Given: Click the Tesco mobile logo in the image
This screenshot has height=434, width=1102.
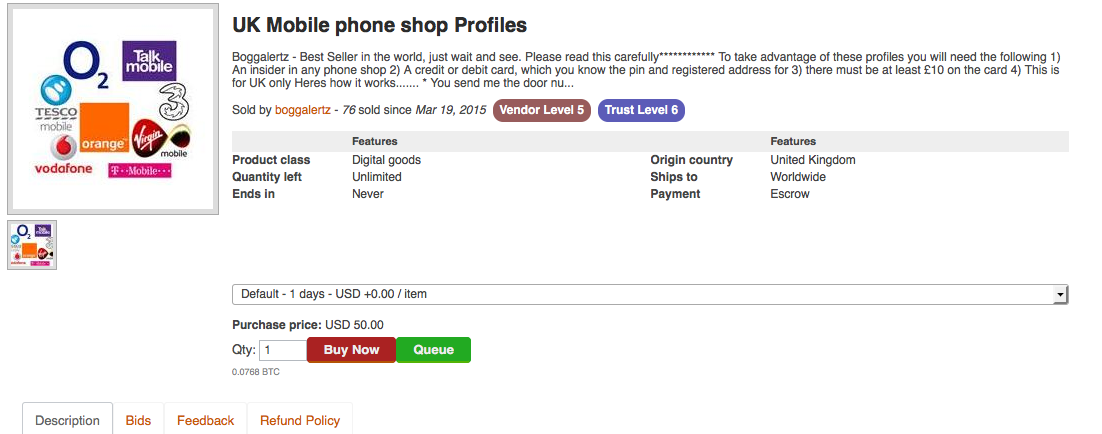Looking at the screenshot, I should [56, 103].
